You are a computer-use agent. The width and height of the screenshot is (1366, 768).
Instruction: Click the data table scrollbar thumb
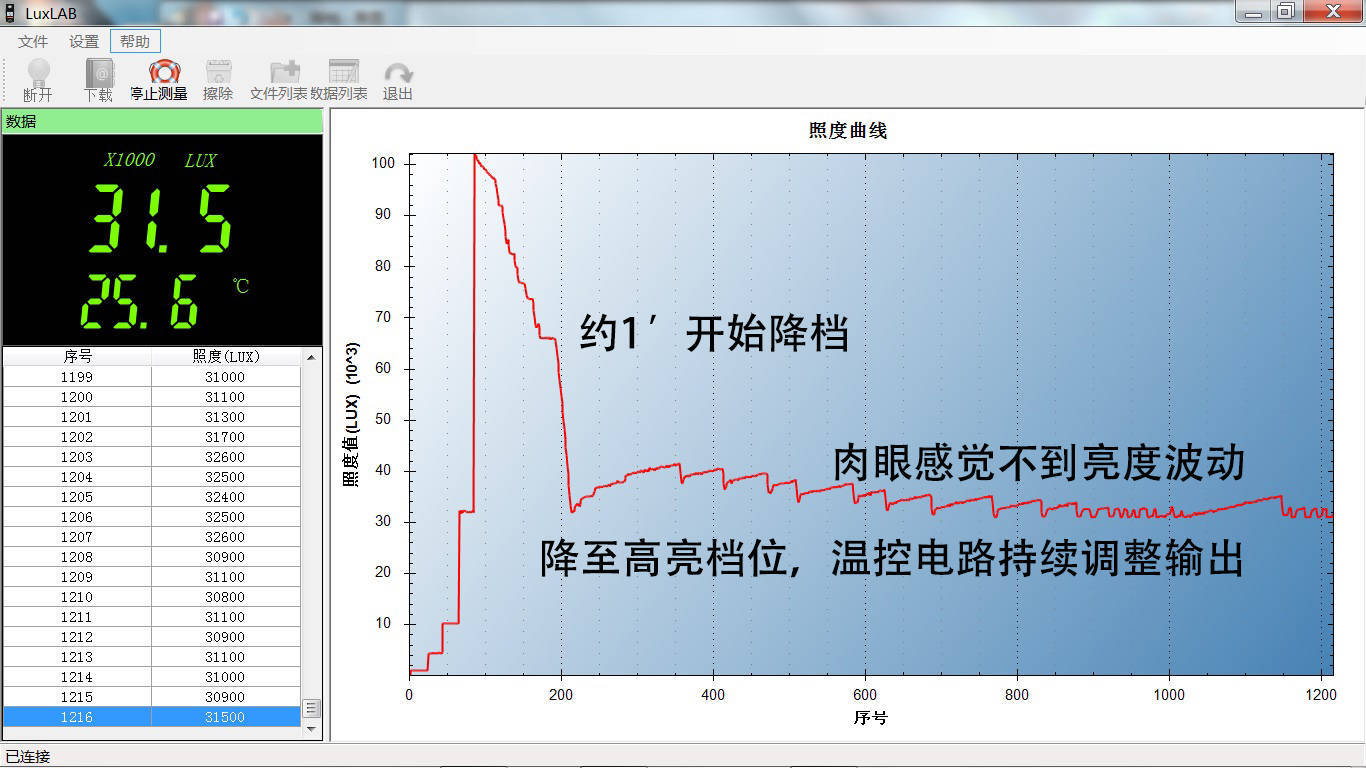point(311,708)
